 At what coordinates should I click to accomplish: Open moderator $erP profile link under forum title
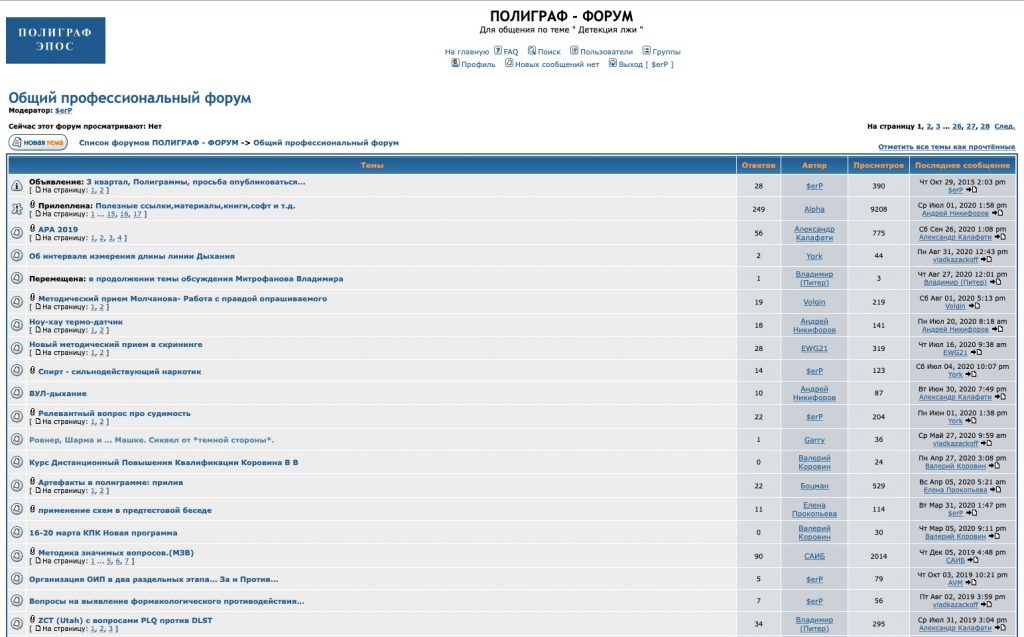63,110
